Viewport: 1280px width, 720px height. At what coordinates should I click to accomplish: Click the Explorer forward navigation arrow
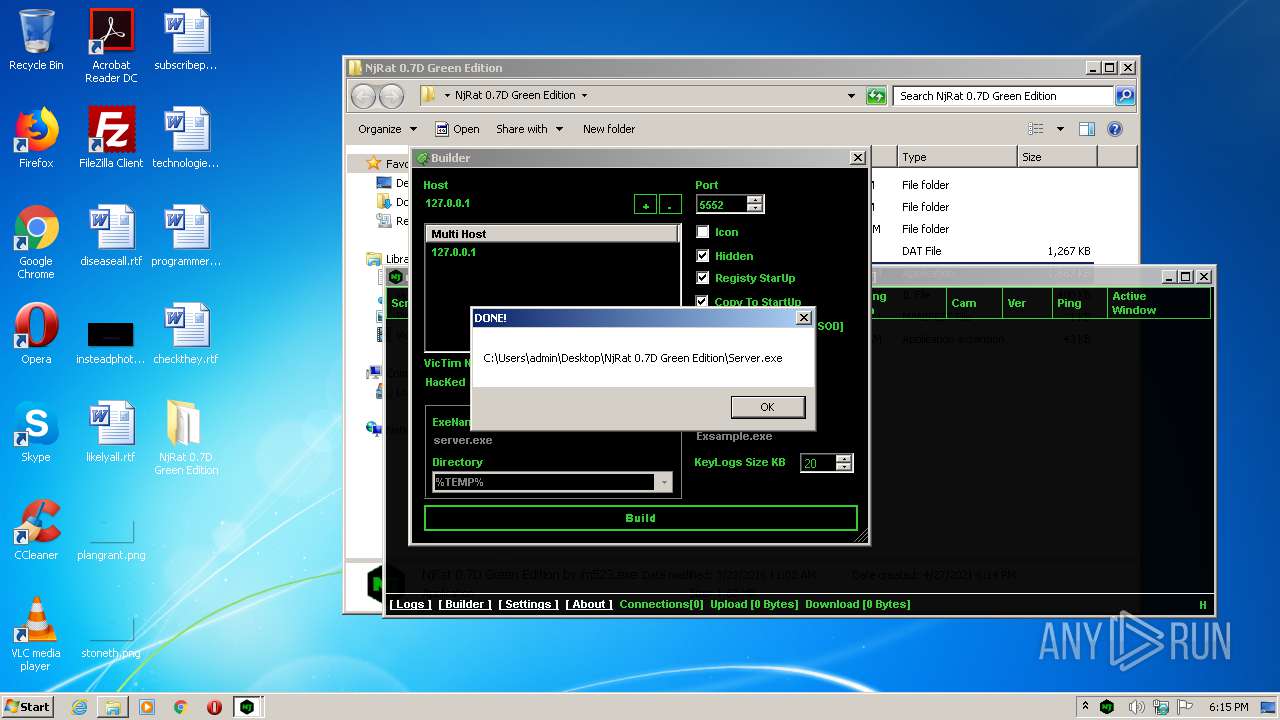391,96
